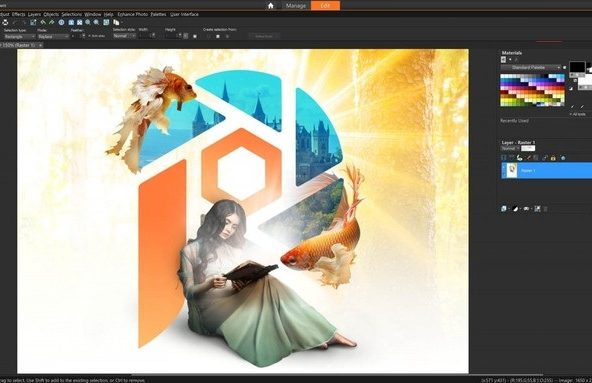592x383 pixels.
Task: Click the Print icon in toolbar
Action: click(x=5, y=23)
